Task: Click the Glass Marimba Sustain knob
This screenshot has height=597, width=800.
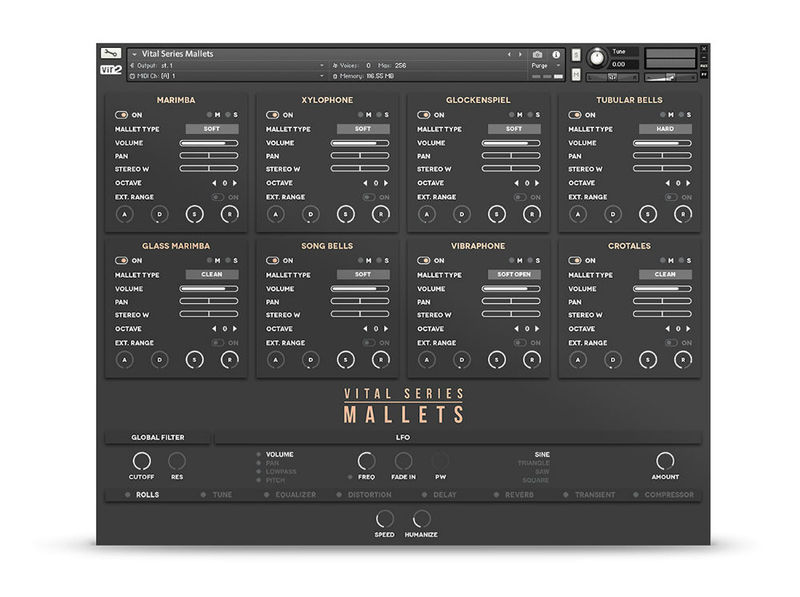Action: pos(194,360)
